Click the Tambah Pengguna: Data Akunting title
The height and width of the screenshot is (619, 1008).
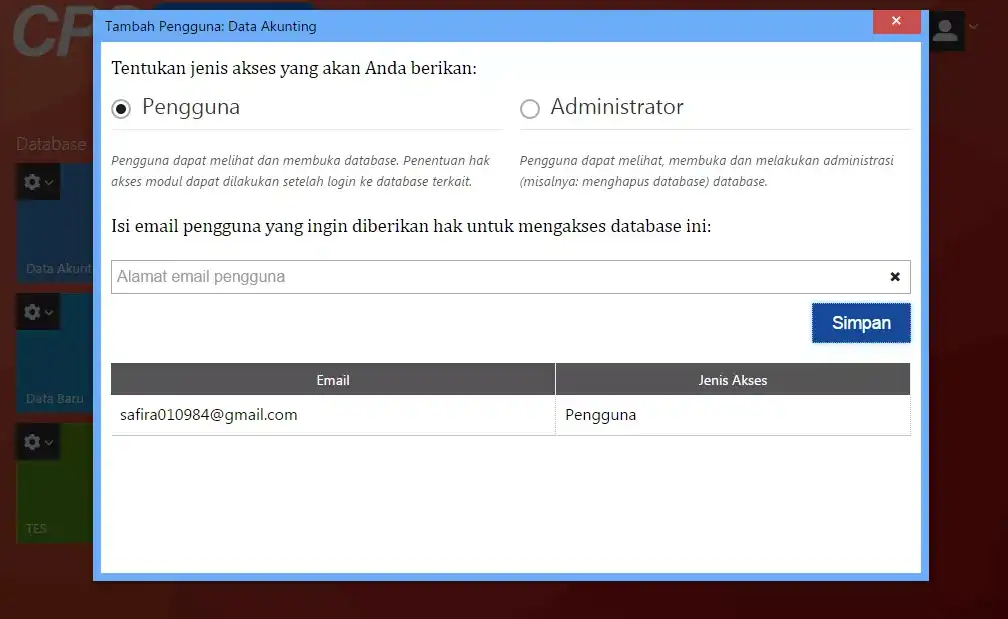click(211, 26)
